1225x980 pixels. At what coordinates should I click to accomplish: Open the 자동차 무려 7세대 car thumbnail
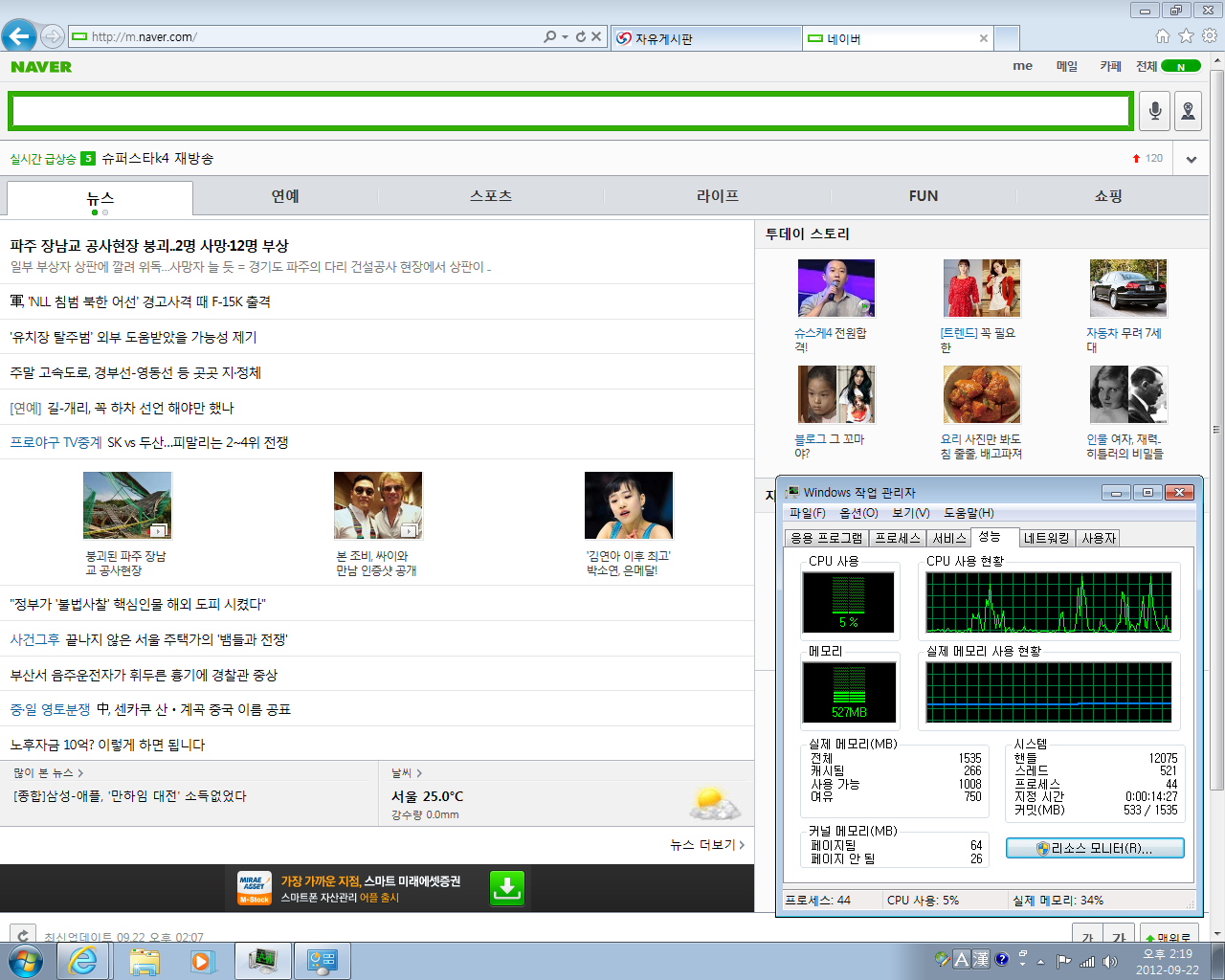coord(1128,288)
